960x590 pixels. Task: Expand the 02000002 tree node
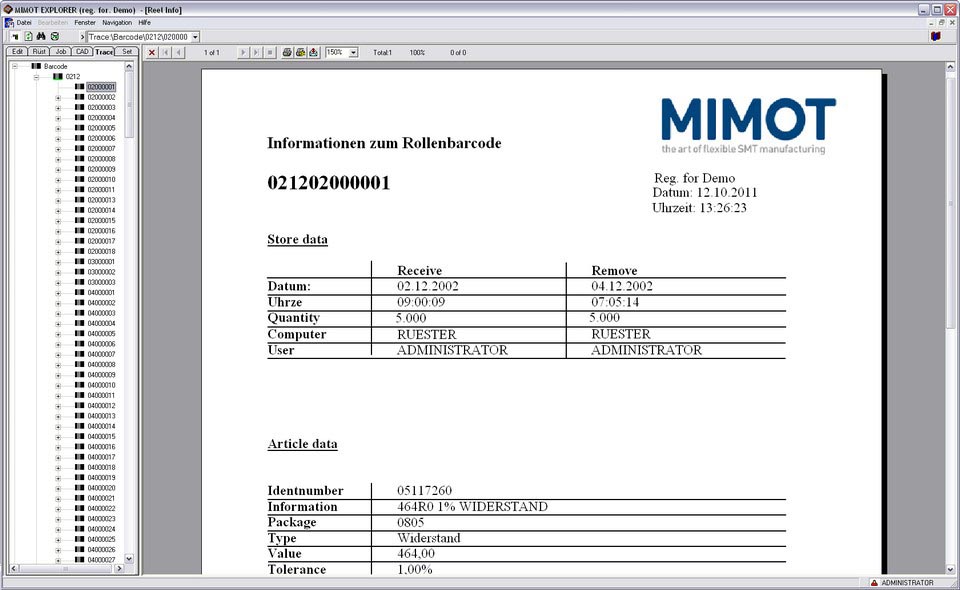tap(58, 97)
